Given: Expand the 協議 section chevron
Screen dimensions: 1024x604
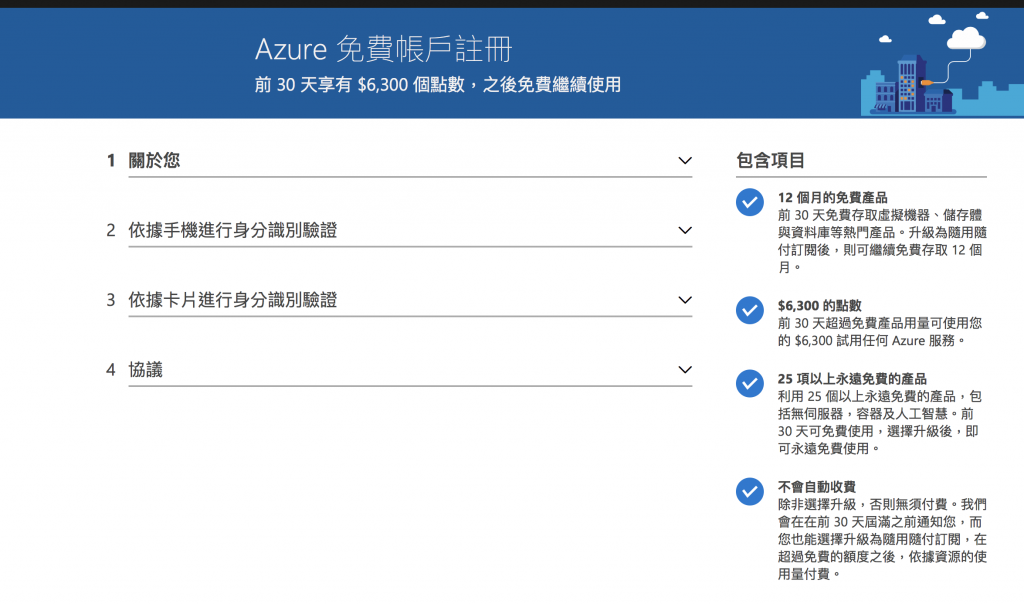Looking at the screenshot, I should [684, 370].
